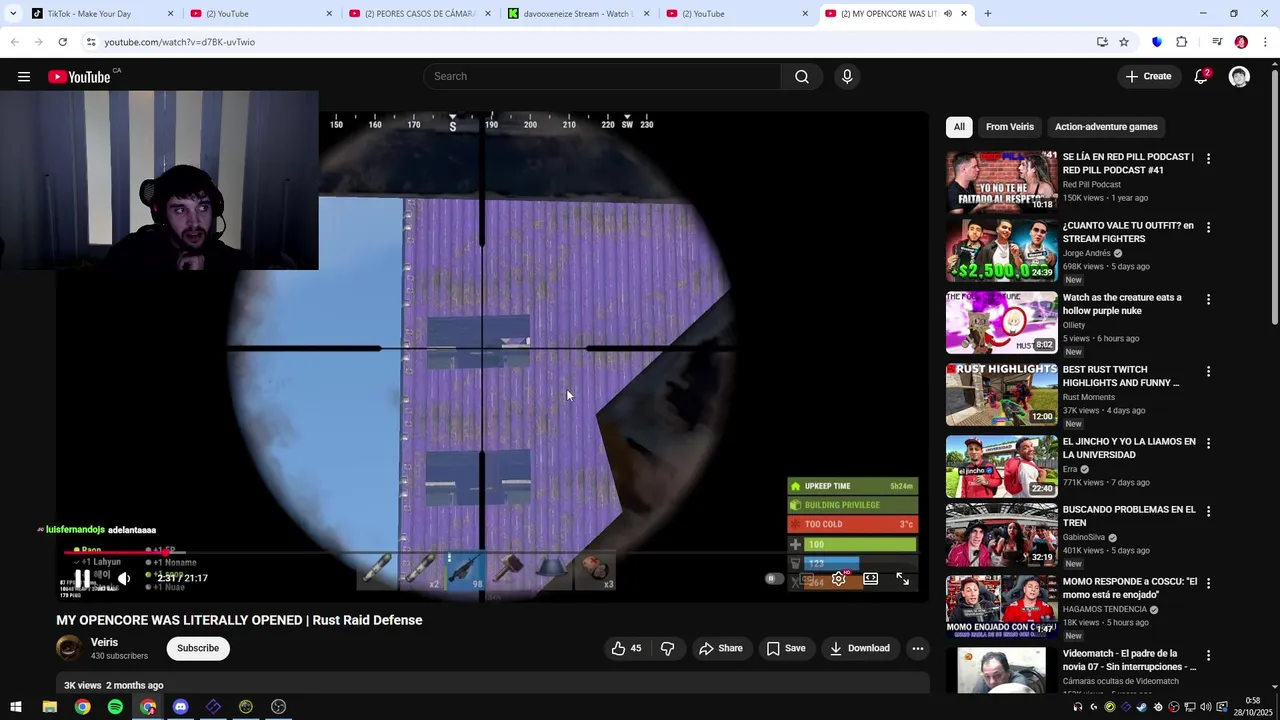Download the video
The width and height of the screenshot is (1280, 720).
pos(859,648)
